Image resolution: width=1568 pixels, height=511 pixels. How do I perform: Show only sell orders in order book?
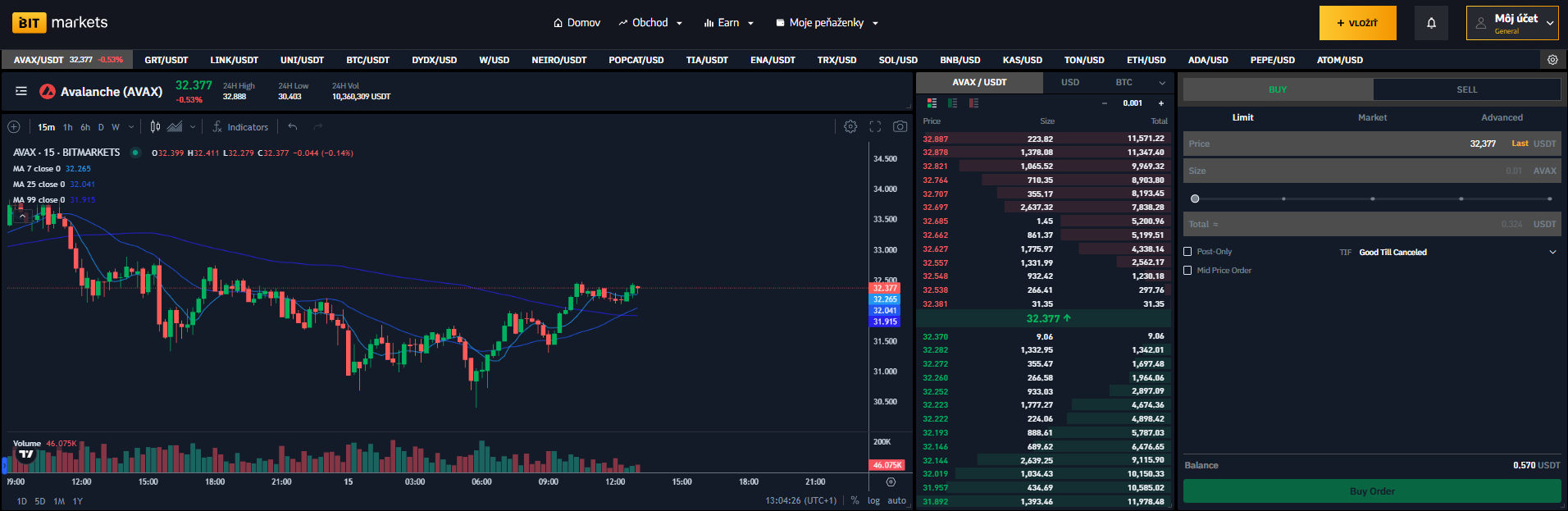(x=973, y=103)
